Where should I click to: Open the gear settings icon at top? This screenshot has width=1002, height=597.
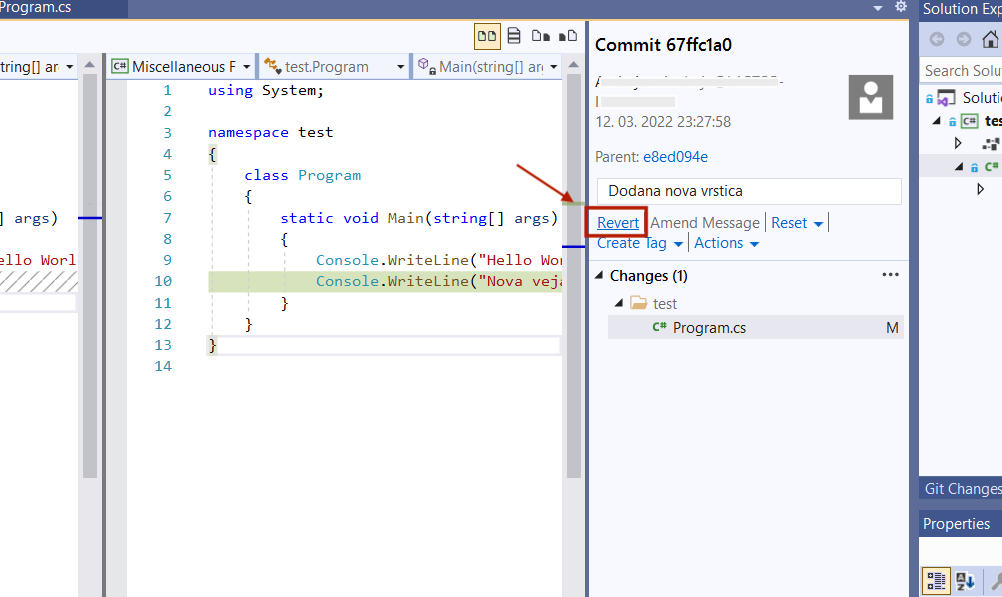tap(900, 7)
